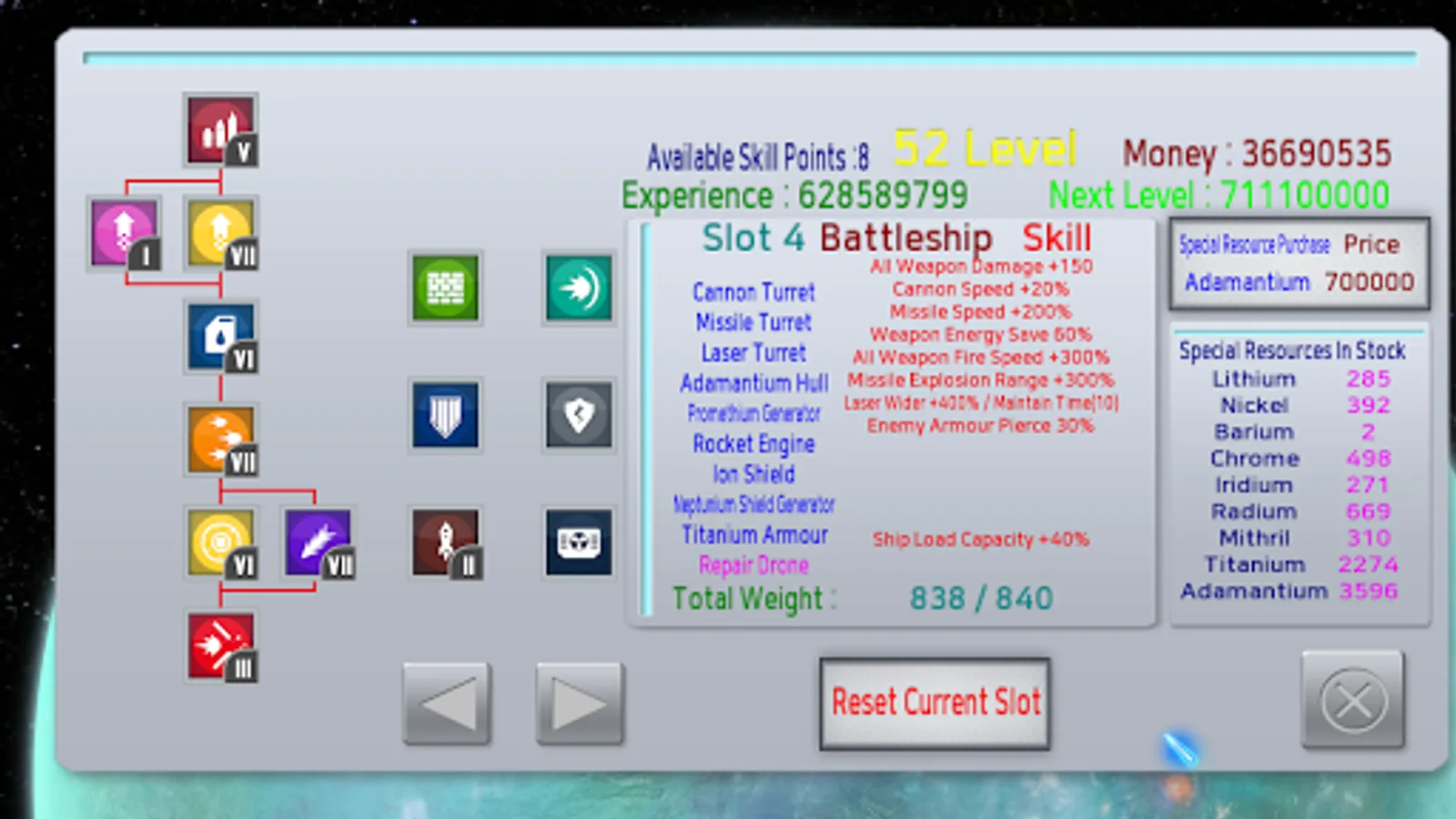Select the red explosion skill at level III

point(221,646)
